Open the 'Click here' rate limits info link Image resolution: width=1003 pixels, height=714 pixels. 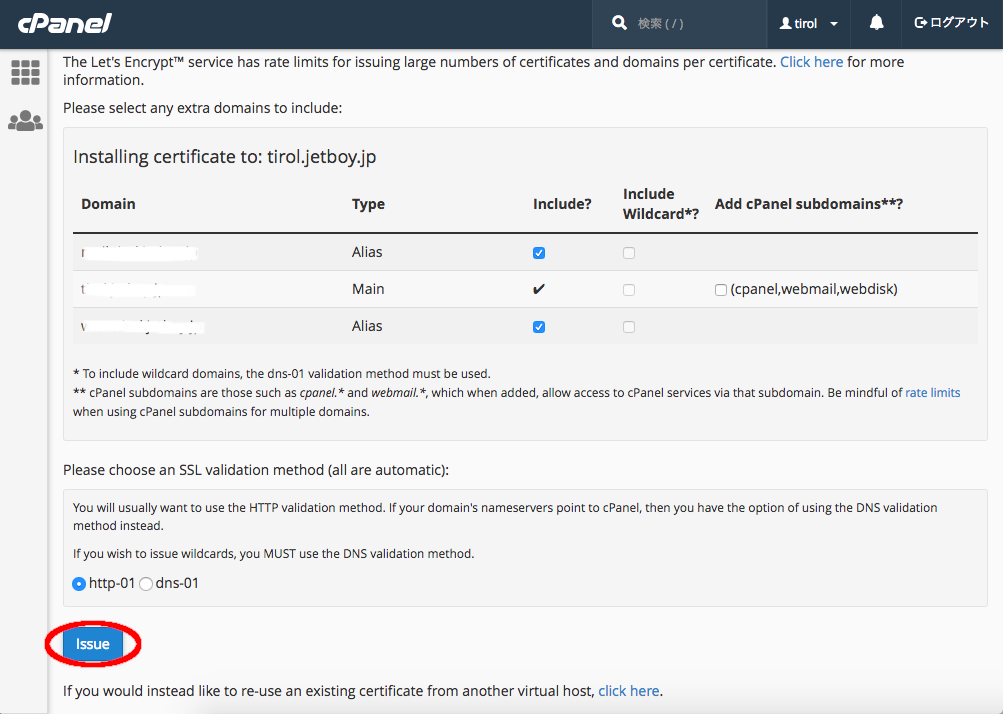pyautogui.click(x=811, y=62)
